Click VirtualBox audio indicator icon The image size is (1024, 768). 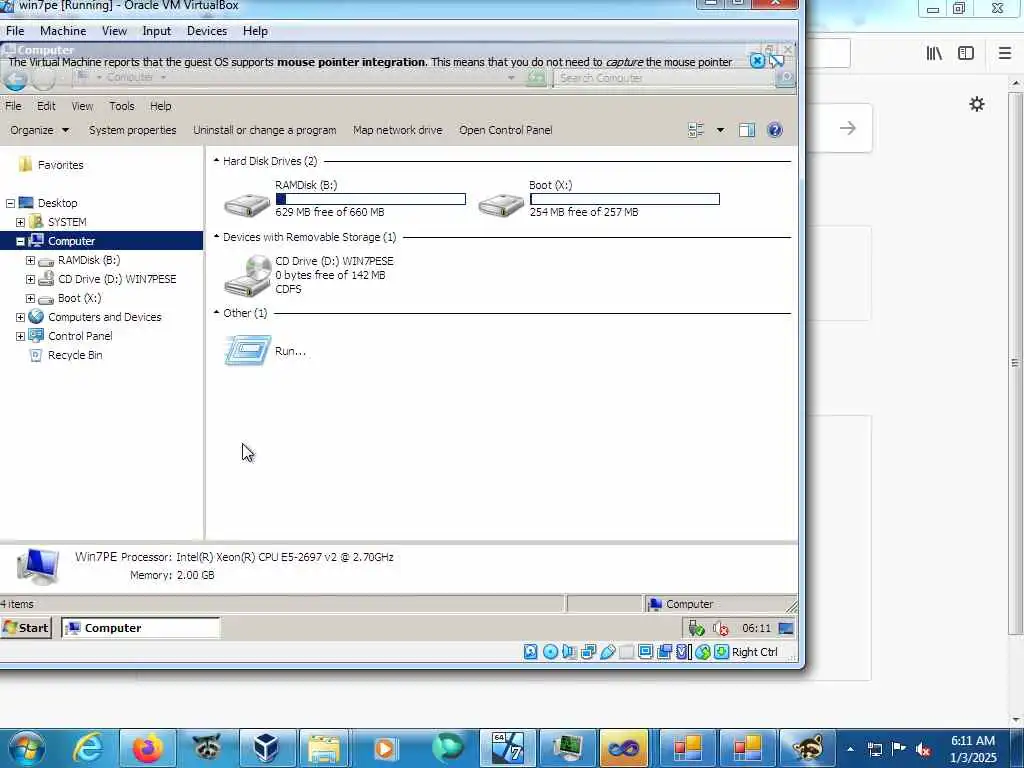(569, 652)
